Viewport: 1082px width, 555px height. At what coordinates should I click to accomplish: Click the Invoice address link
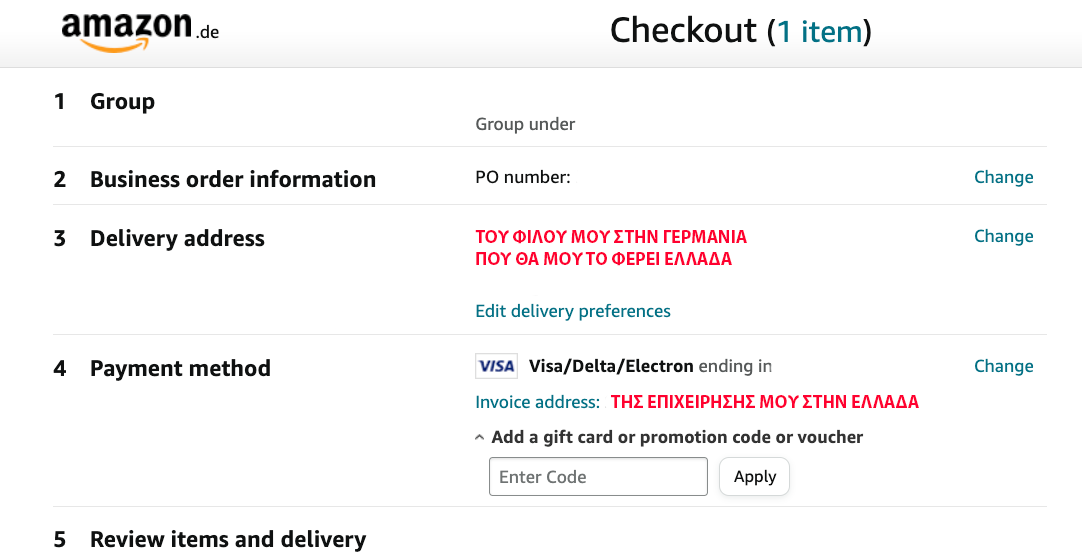pos(538,402)
